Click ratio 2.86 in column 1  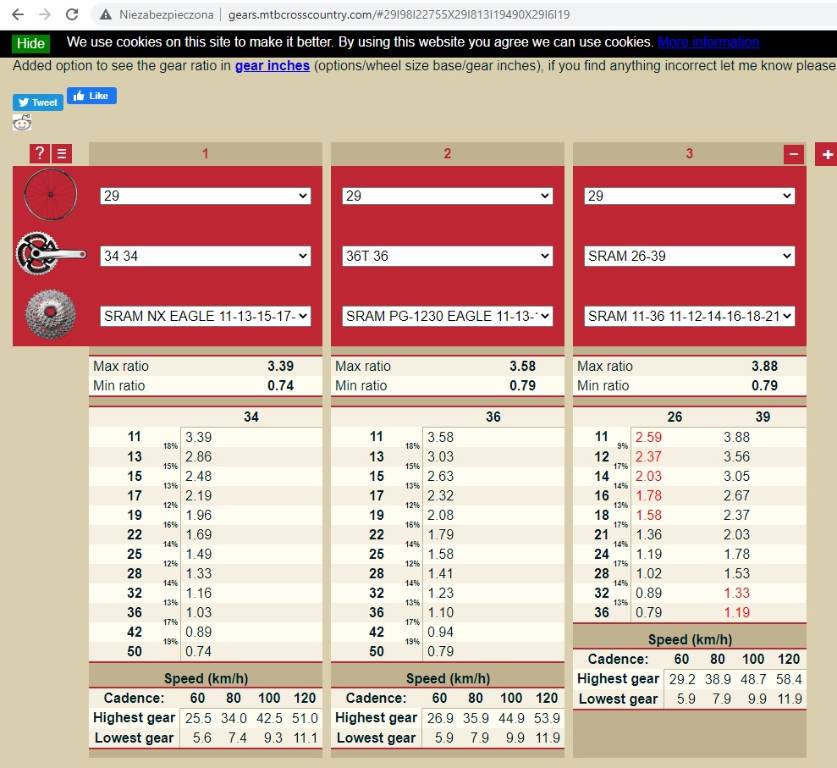[199, 457]
